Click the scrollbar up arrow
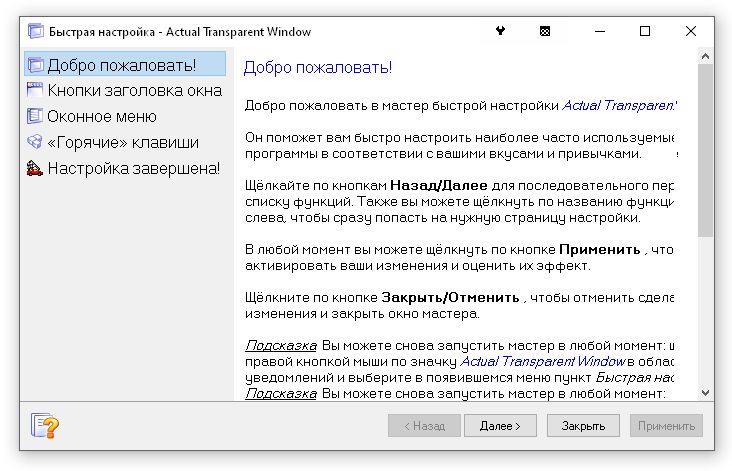Screen dimensions: 732x471 (705, 56)
